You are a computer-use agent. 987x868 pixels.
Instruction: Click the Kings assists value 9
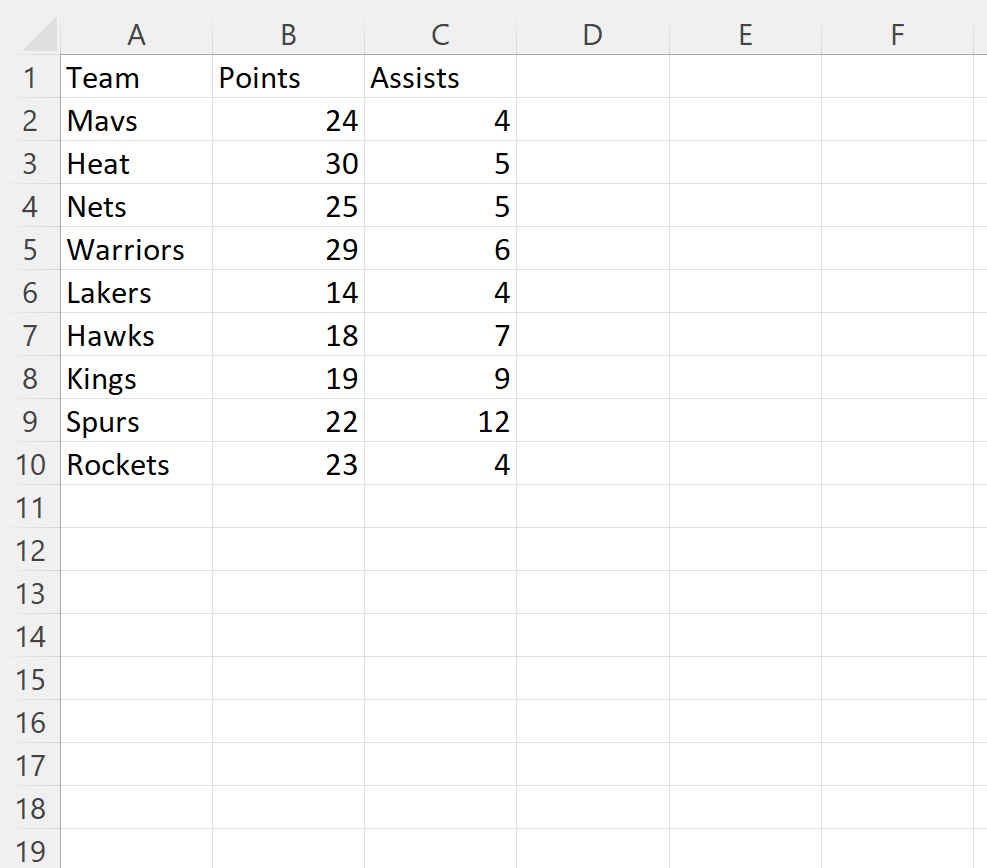coord(441,379)
